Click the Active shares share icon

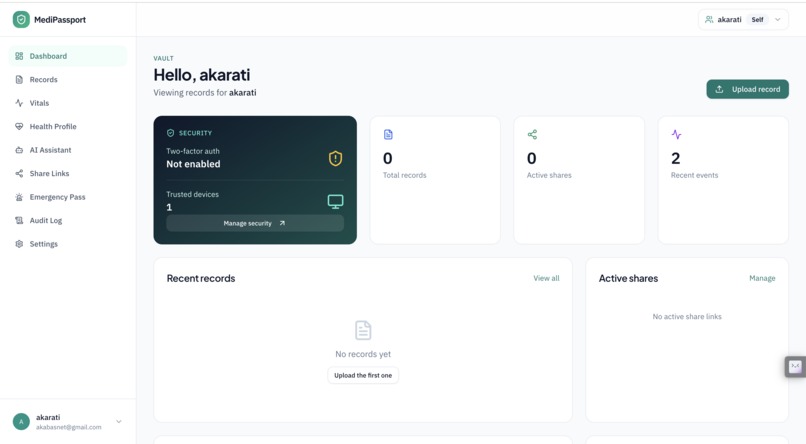coord(532,135)
